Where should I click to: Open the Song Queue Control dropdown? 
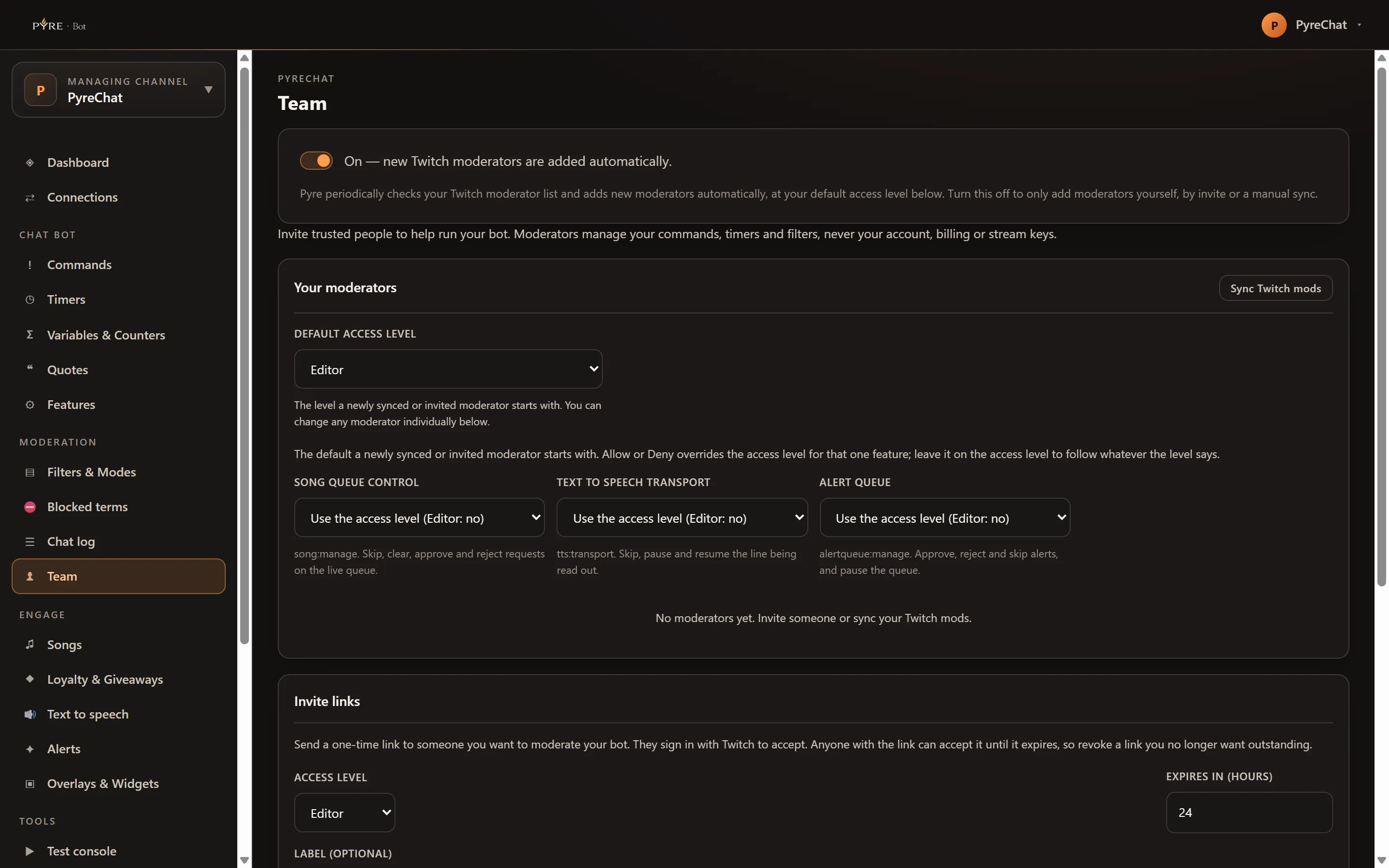pos(420,518)
